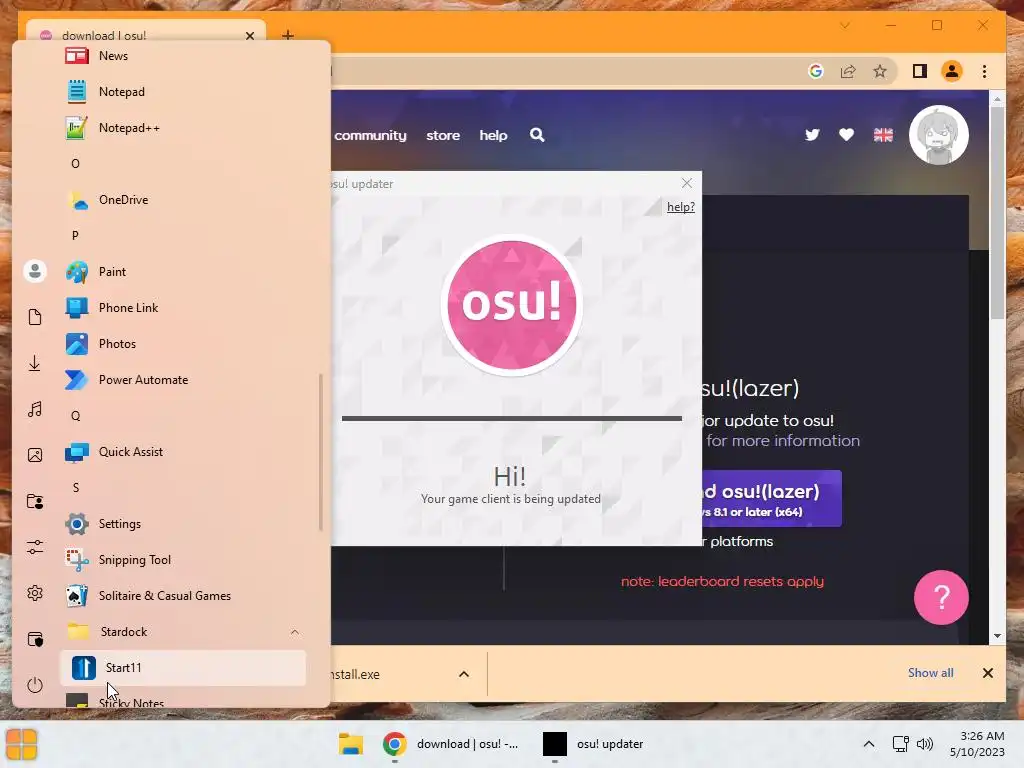This screenshot has width=1024, height=768.
Task: Open Solitaire & Casual Games
Action: (184, 596)
